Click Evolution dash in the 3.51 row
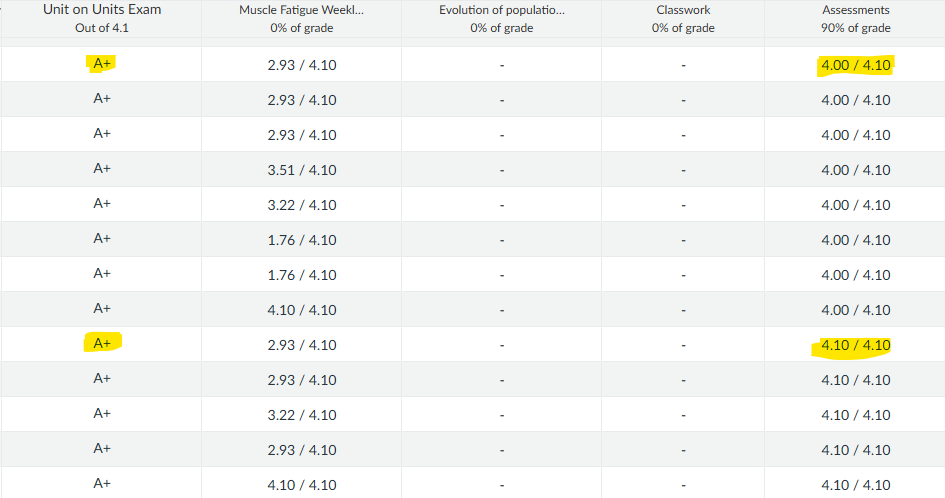 tap(501, 171)
